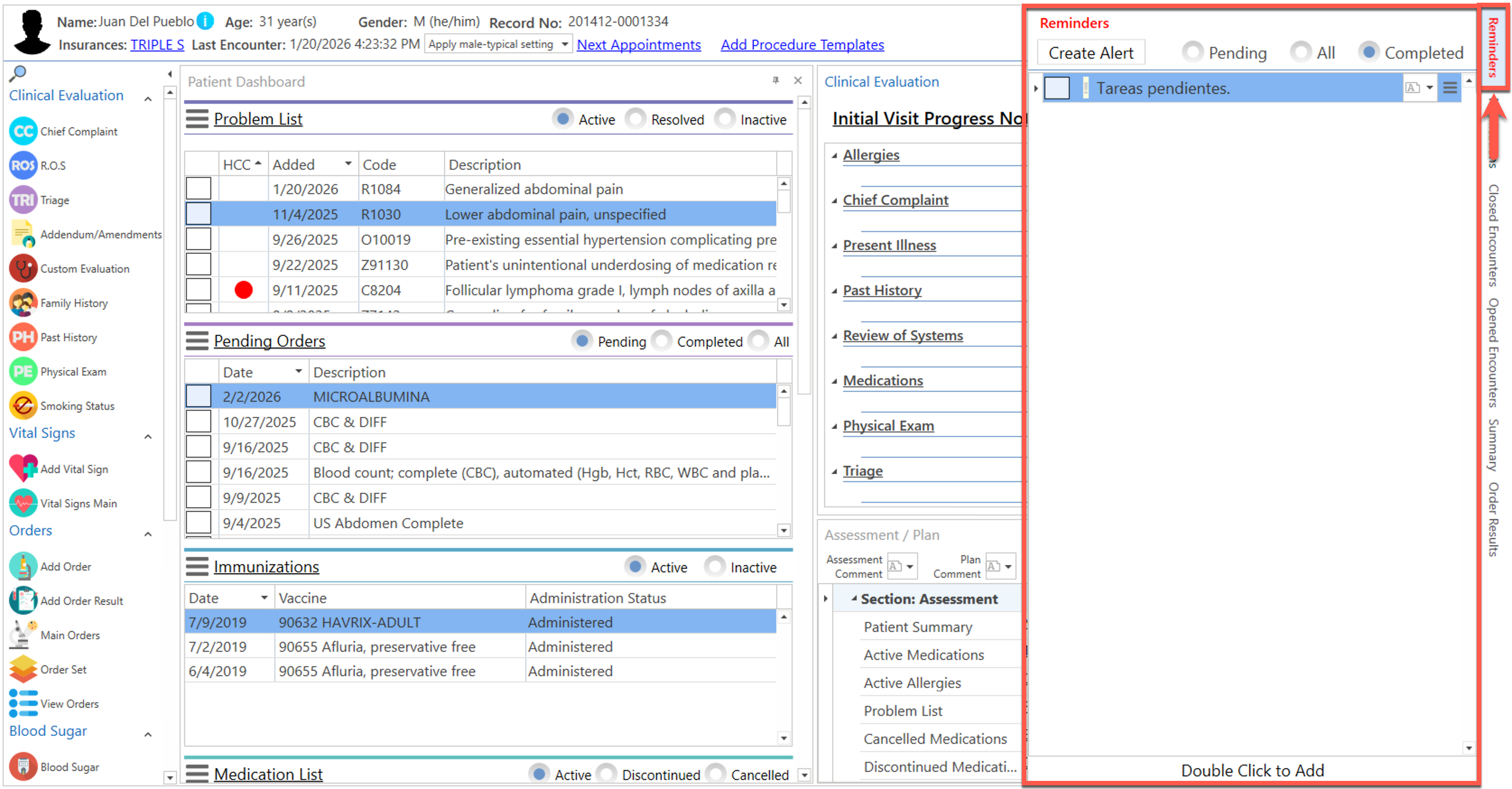
Task: Click the patient info icon beside the name
Action: point(205,21)
